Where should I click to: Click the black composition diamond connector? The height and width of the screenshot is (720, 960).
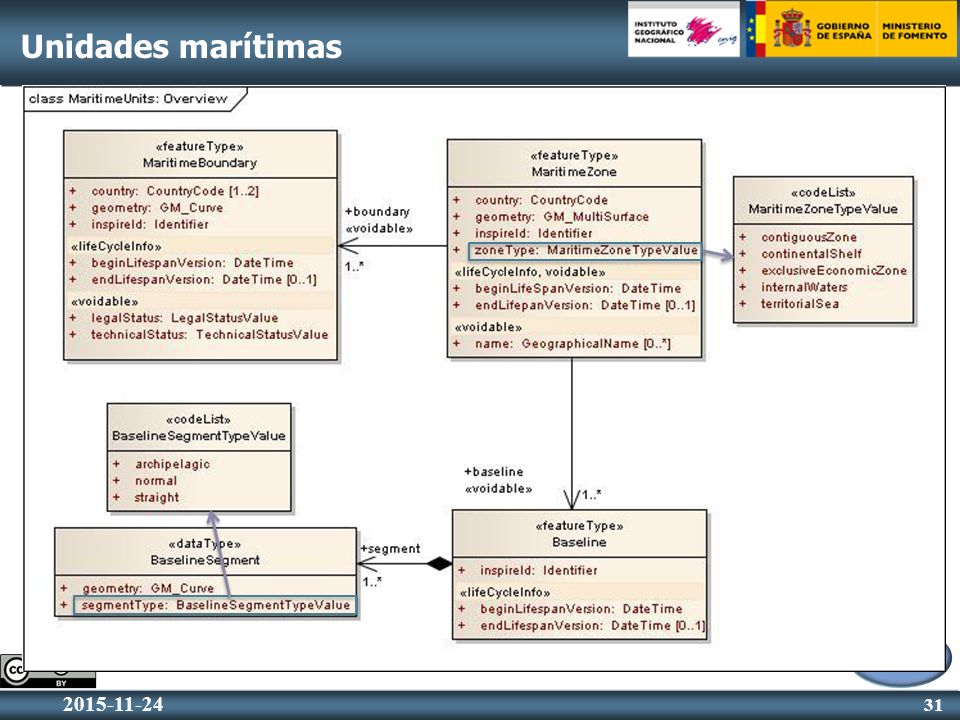438,564
